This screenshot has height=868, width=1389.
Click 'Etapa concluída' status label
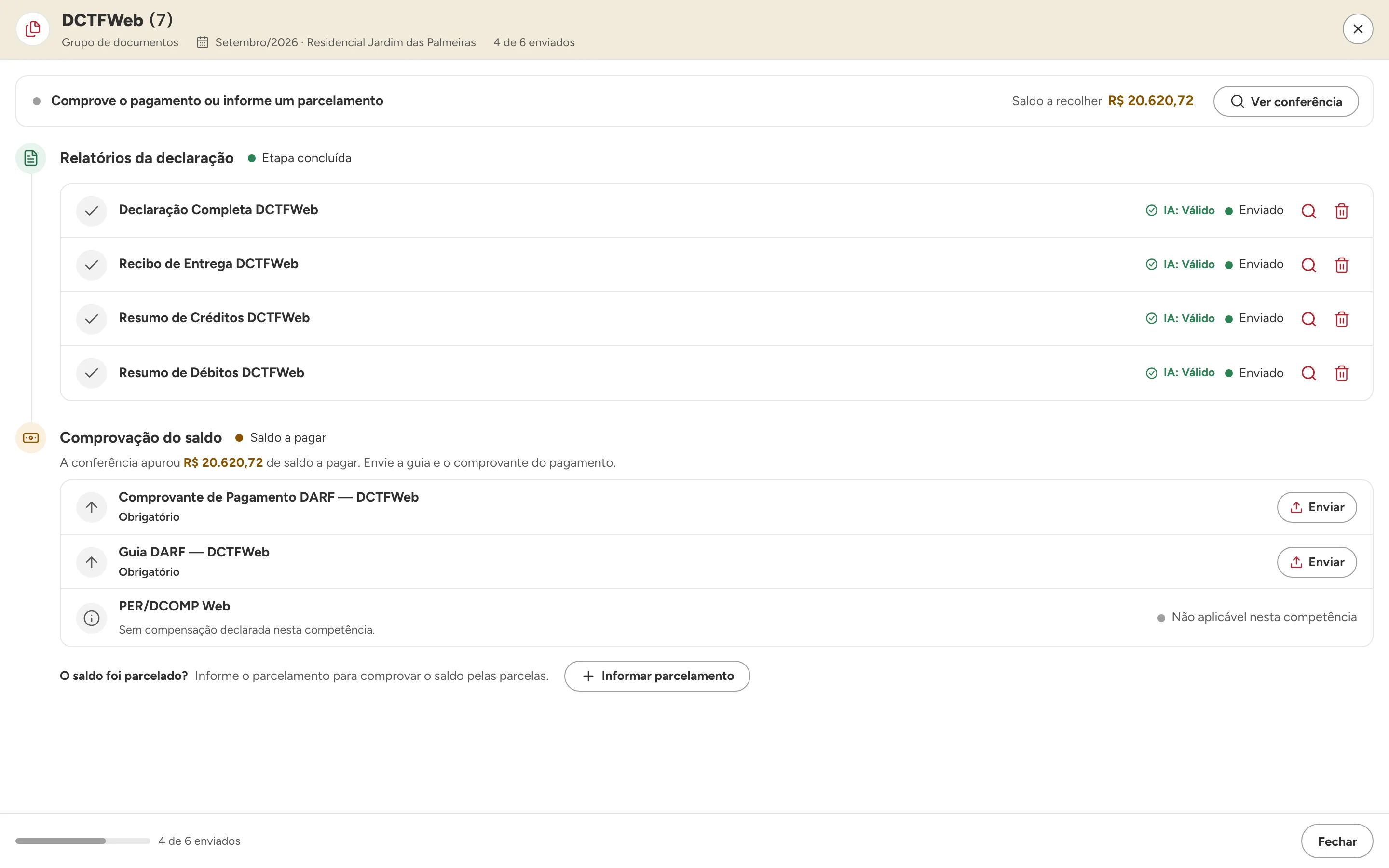click(x=300, y=158)
